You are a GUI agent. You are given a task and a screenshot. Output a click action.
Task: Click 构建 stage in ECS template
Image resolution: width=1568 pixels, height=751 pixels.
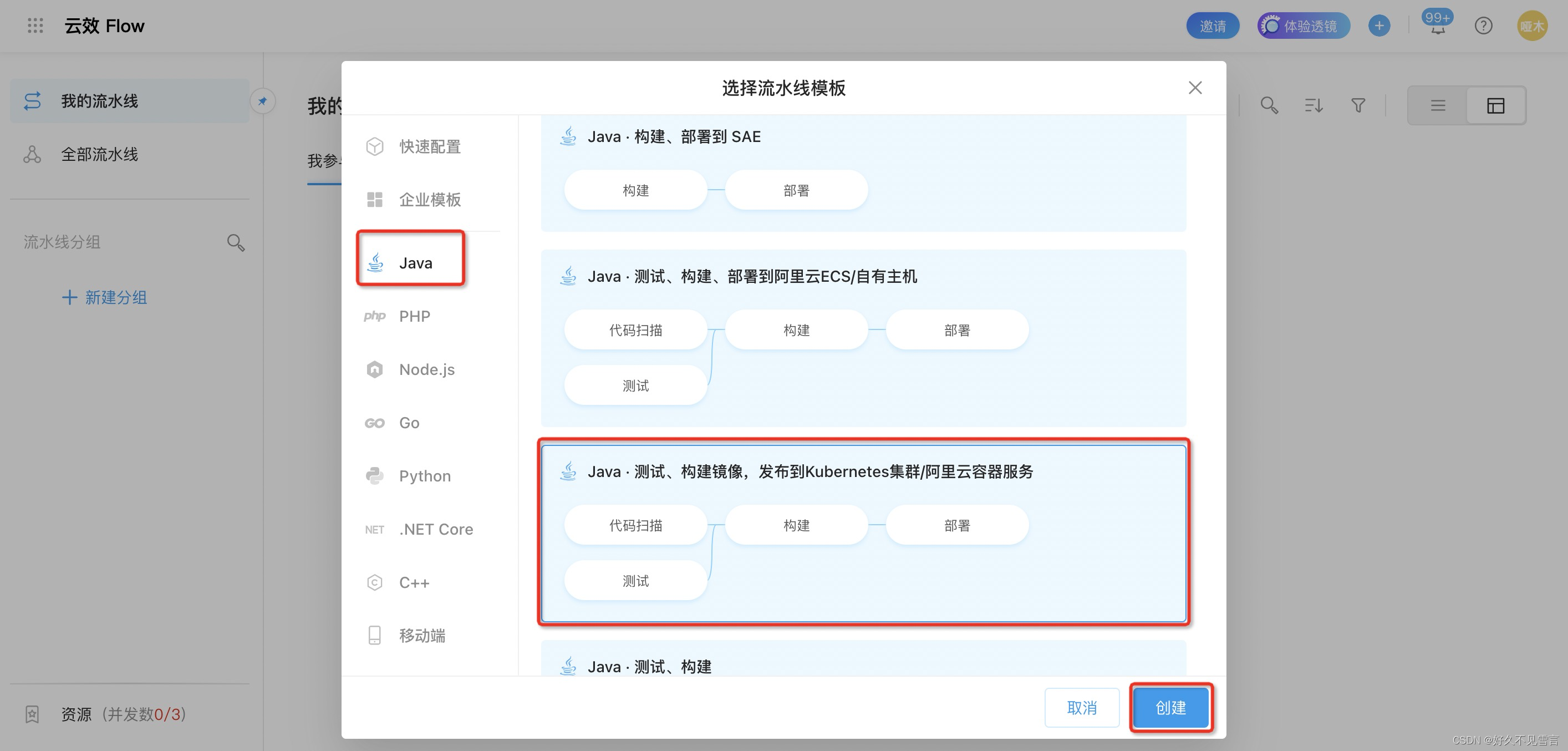796,329
